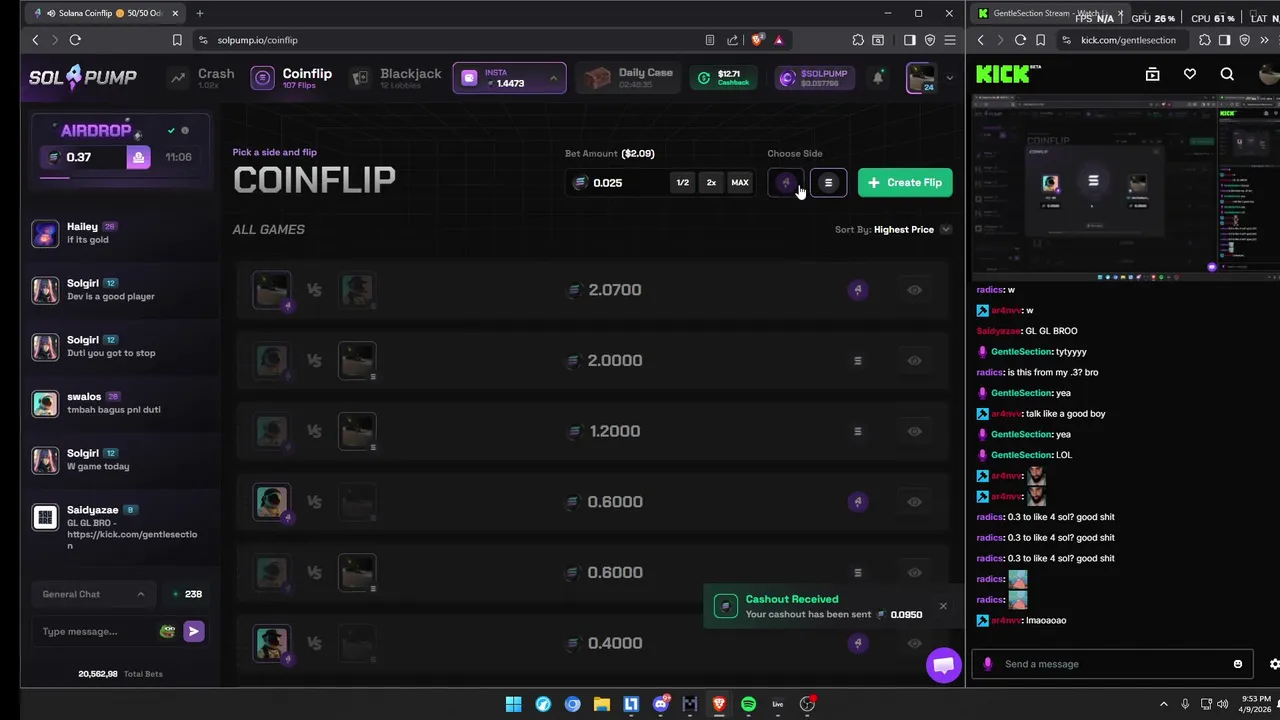Watch the second 0.6000 game eye icon
This screenshot has height=720, width=1280.
point(914,573)
